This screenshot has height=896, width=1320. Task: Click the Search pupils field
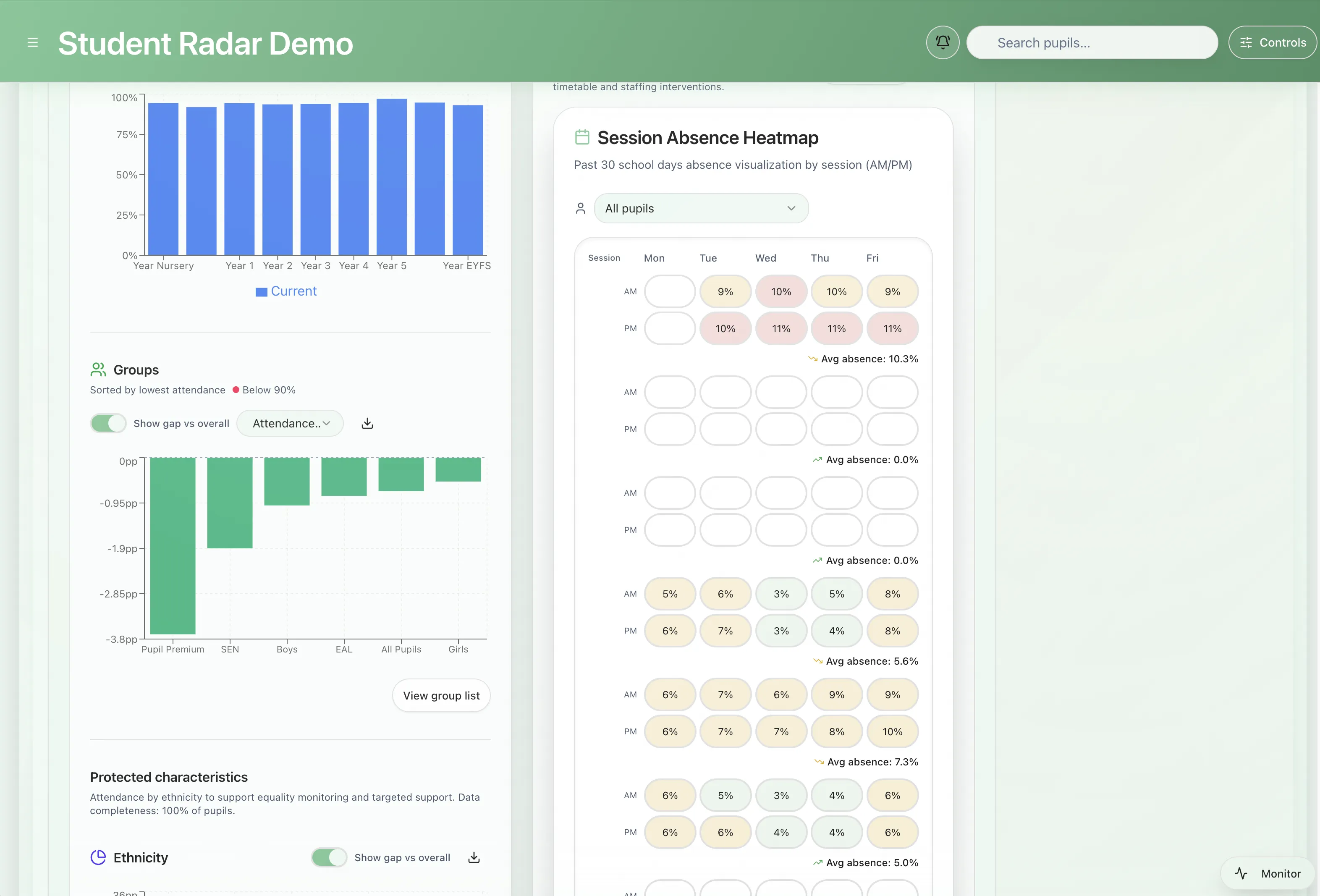[1091, 42]
